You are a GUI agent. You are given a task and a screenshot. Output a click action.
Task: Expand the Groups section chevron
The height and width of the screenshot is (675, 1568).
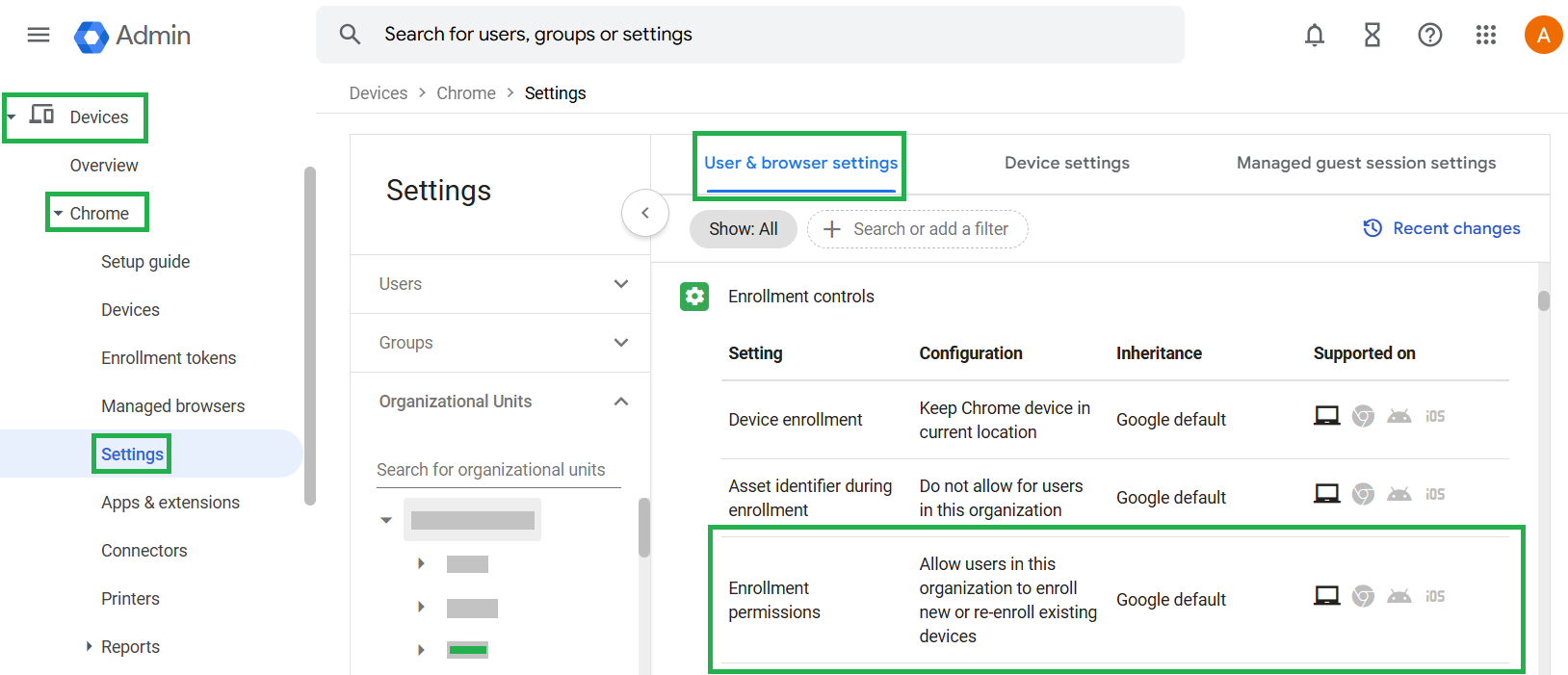pyautogui.click(x=621, y=343)
